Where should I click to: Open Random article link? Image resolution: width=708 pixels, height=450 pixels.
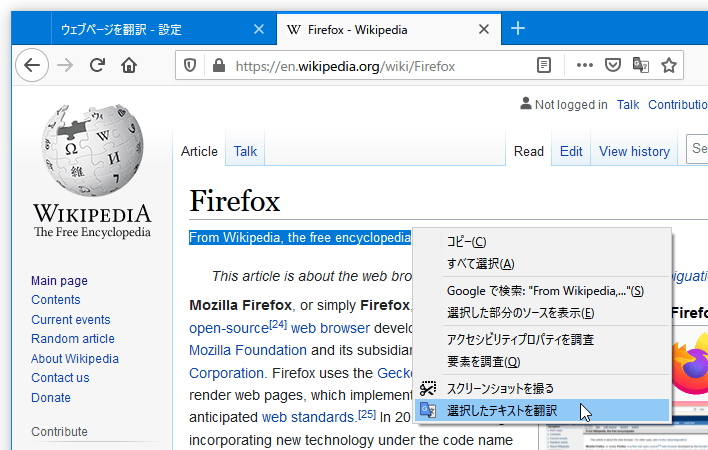(x=73, y=339)
